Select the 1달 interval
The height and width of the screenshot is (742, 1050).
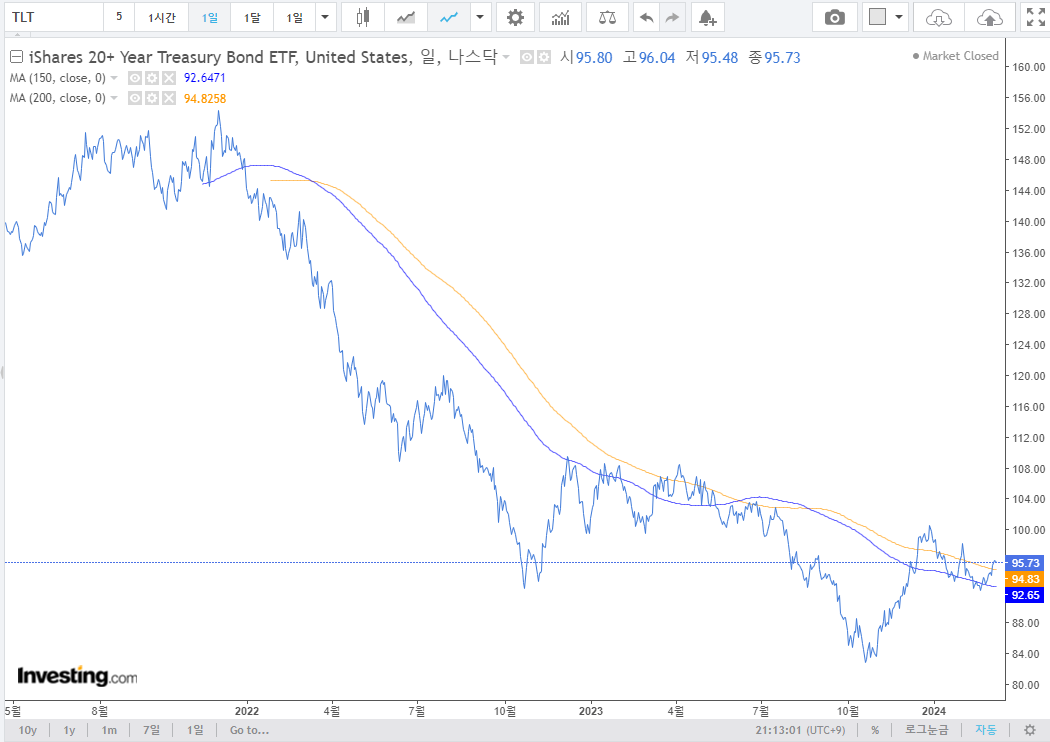(252, 17)
